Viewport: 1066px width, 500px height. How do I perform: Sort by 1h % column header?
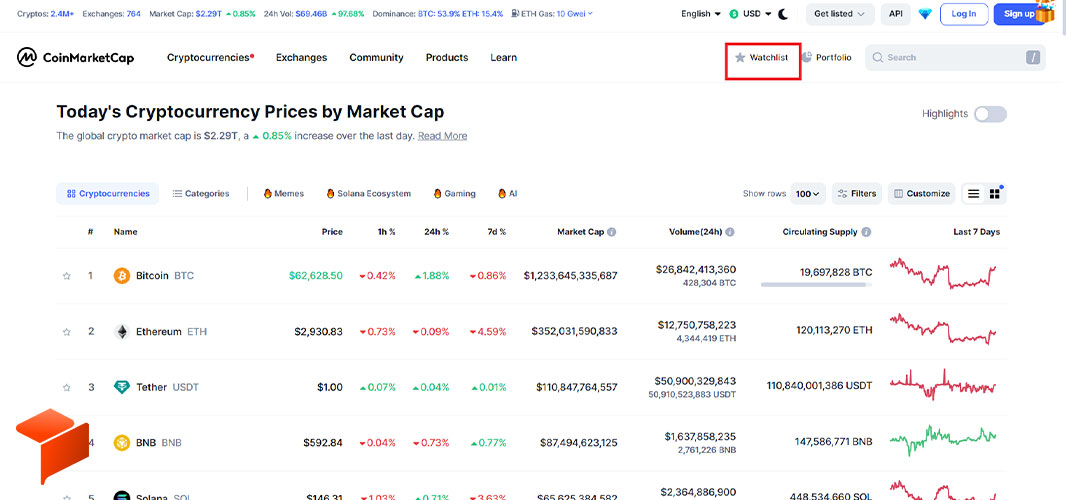tap(386, 232)
